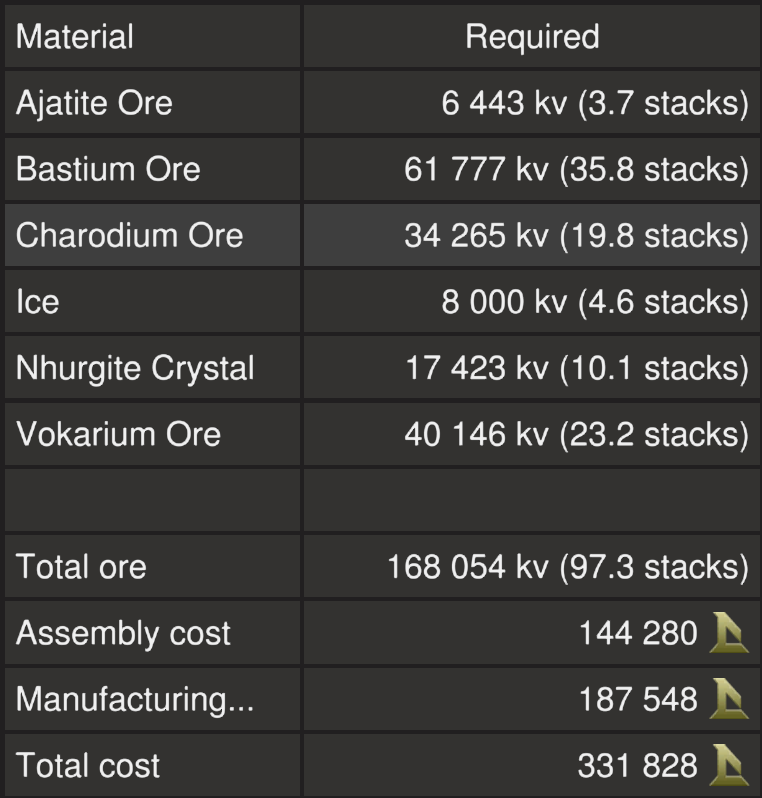Click the Total cost label
Screen dimensions: 762x798
[88, 766]
